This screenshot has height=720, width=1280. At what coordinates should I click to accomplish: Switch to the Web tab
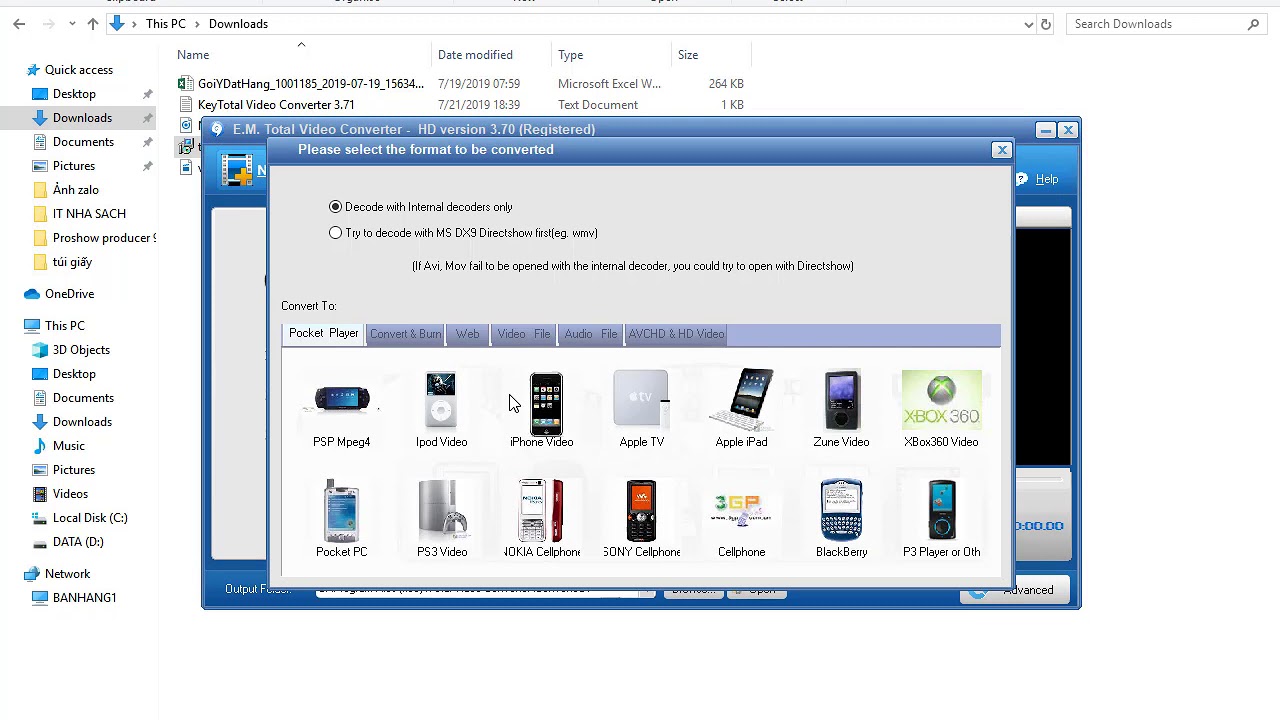click(x=467, y=334)
